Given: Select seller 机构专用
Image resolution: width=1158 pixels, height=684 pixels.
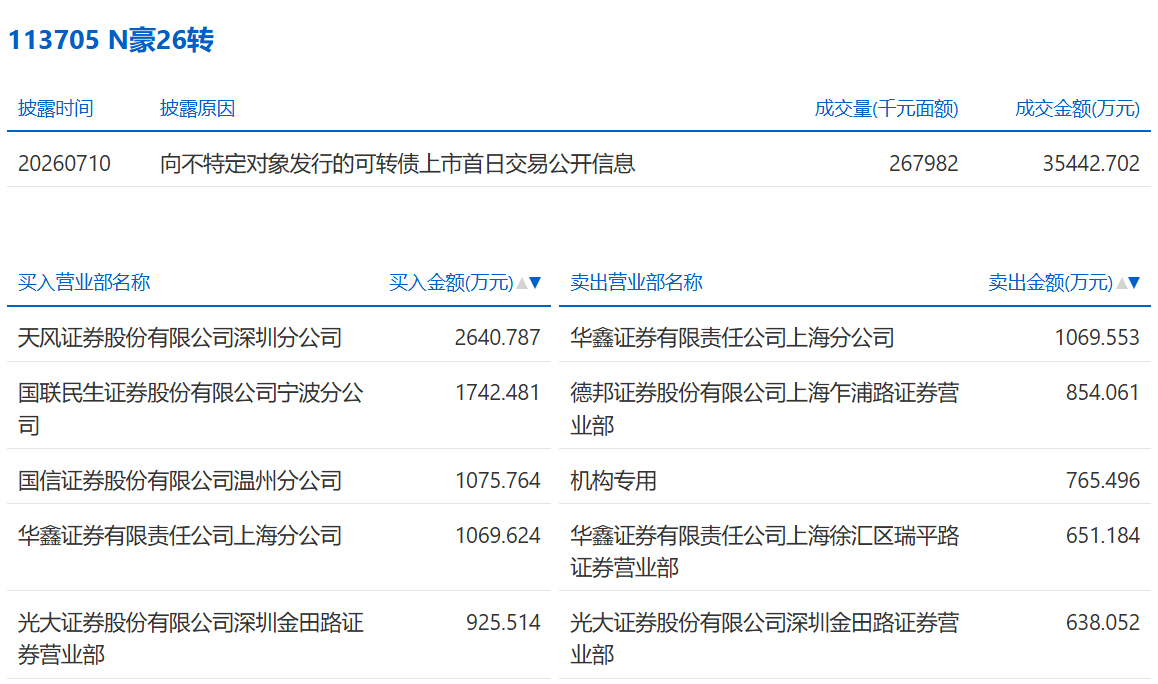Looking at the screenshot, I should coord(613,481).
